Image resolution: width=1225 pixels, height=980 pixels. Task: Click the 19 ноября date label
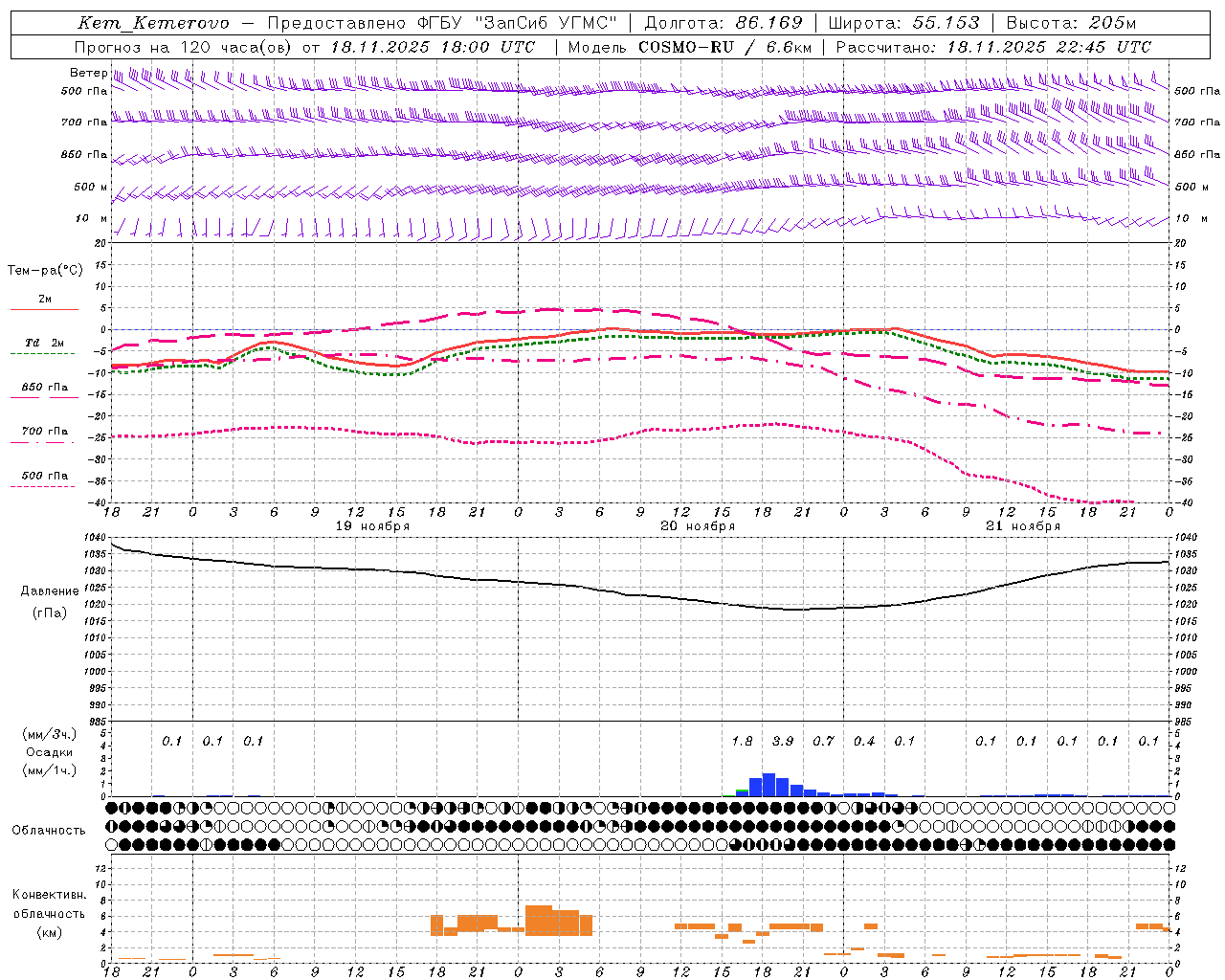click(372, 526)
